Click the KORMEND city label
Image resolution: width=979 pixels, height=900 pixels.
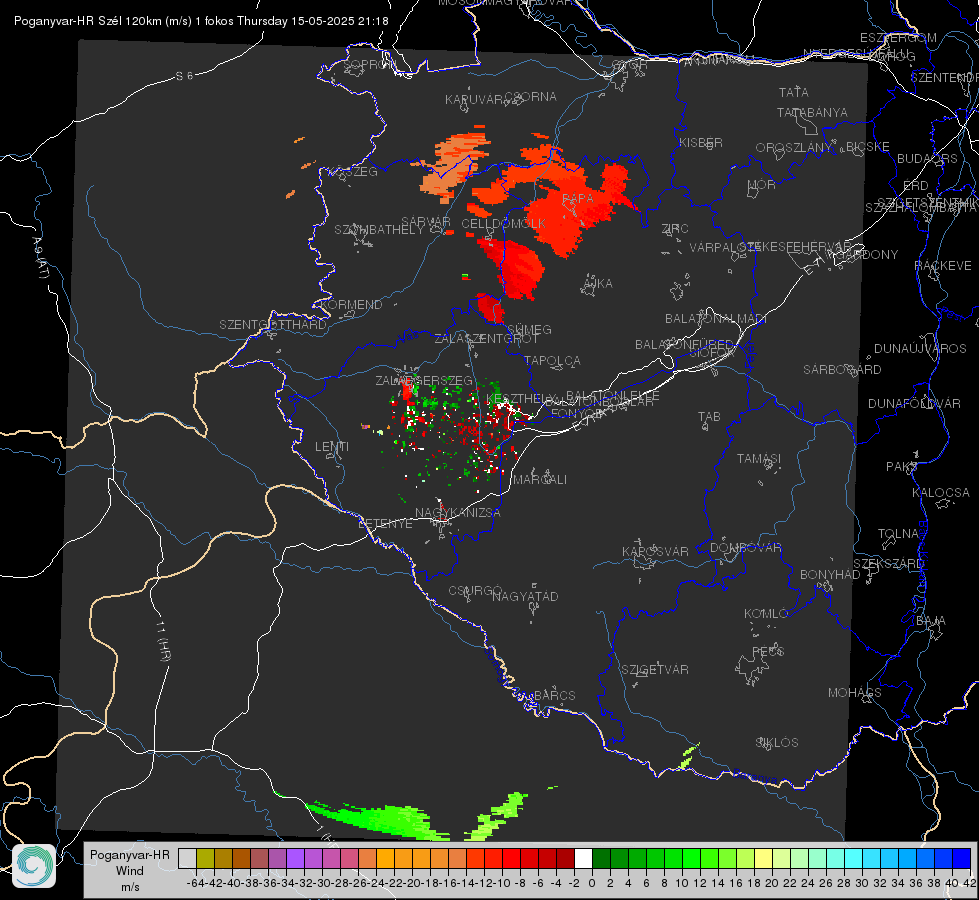click(352, 305)
